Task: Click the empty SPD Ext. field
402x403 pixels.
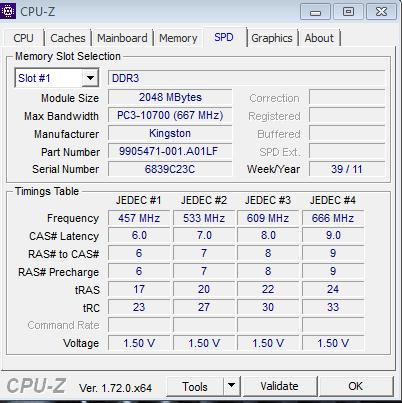Action: coord(347,151)
